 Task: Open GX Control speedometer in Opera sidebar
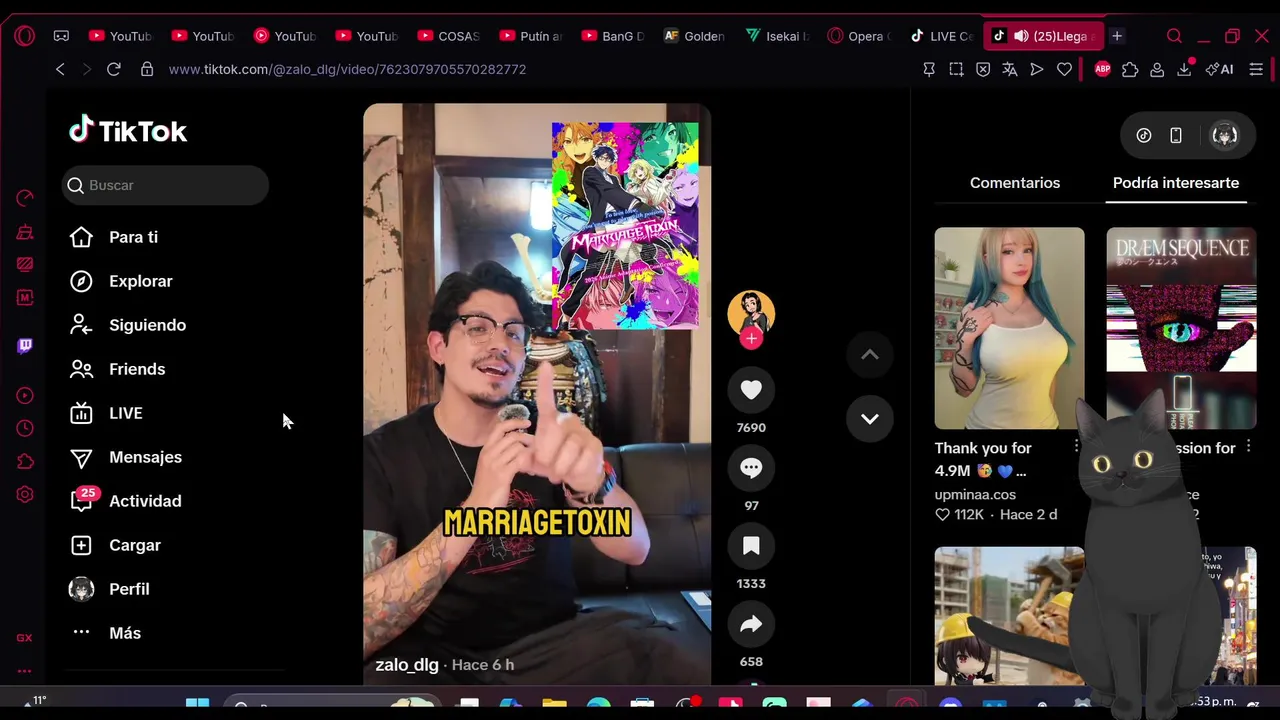pyautogui.click(x=25, y=198)
